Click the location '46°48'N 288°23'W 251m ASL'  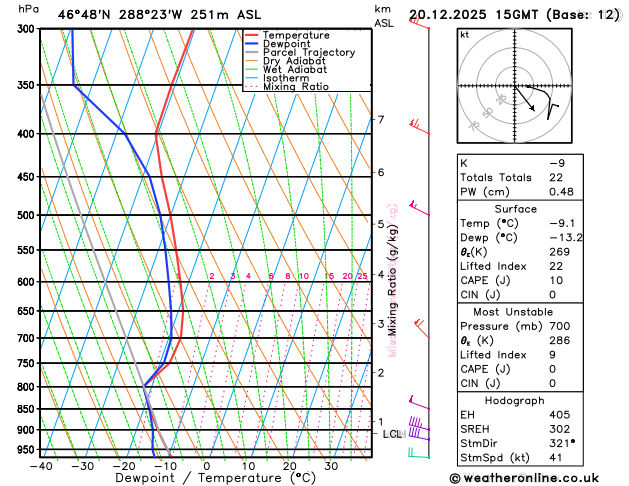pos(159,15)
